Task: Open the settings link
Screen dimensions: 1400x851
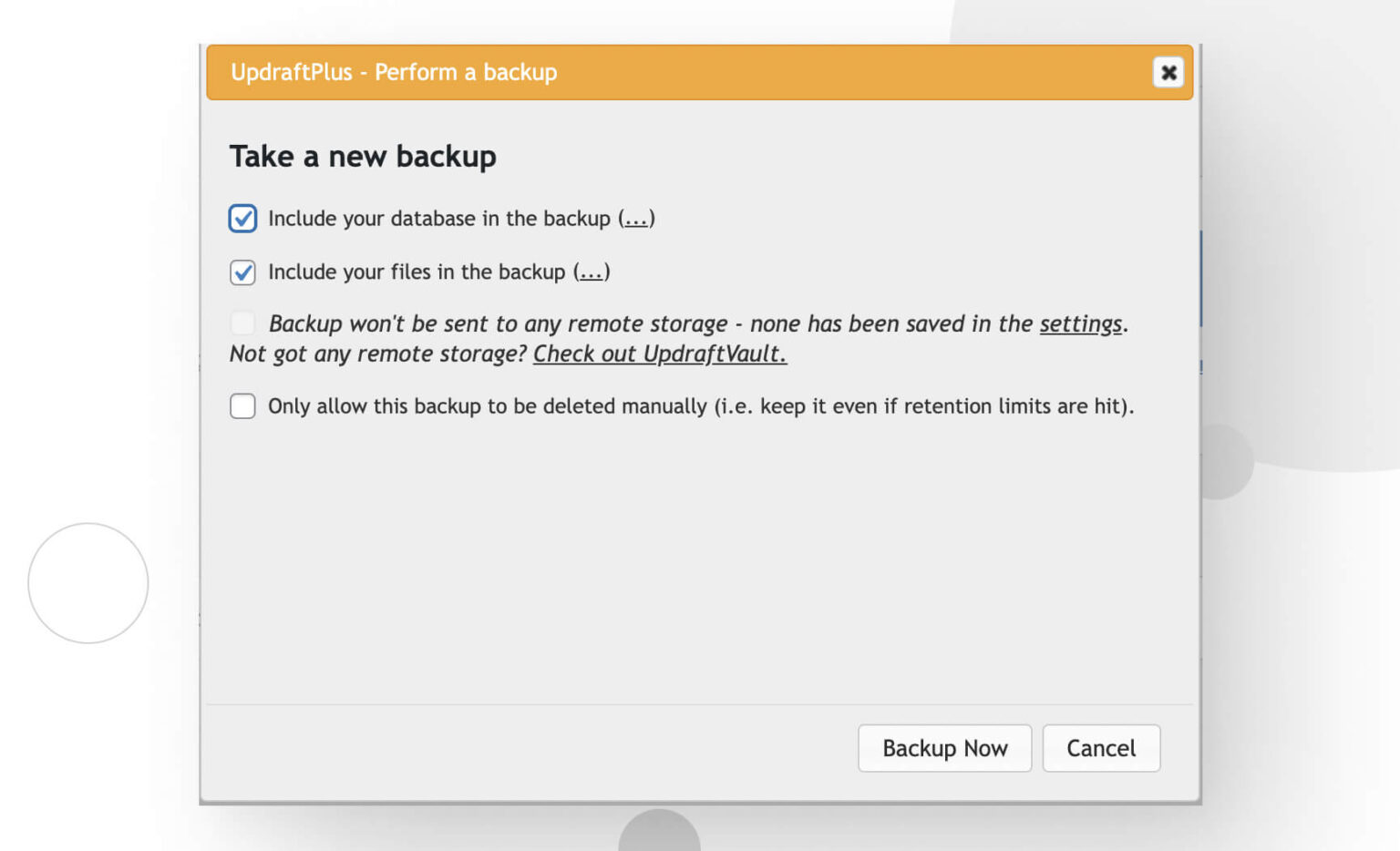Action: [x=1081, y=323]
